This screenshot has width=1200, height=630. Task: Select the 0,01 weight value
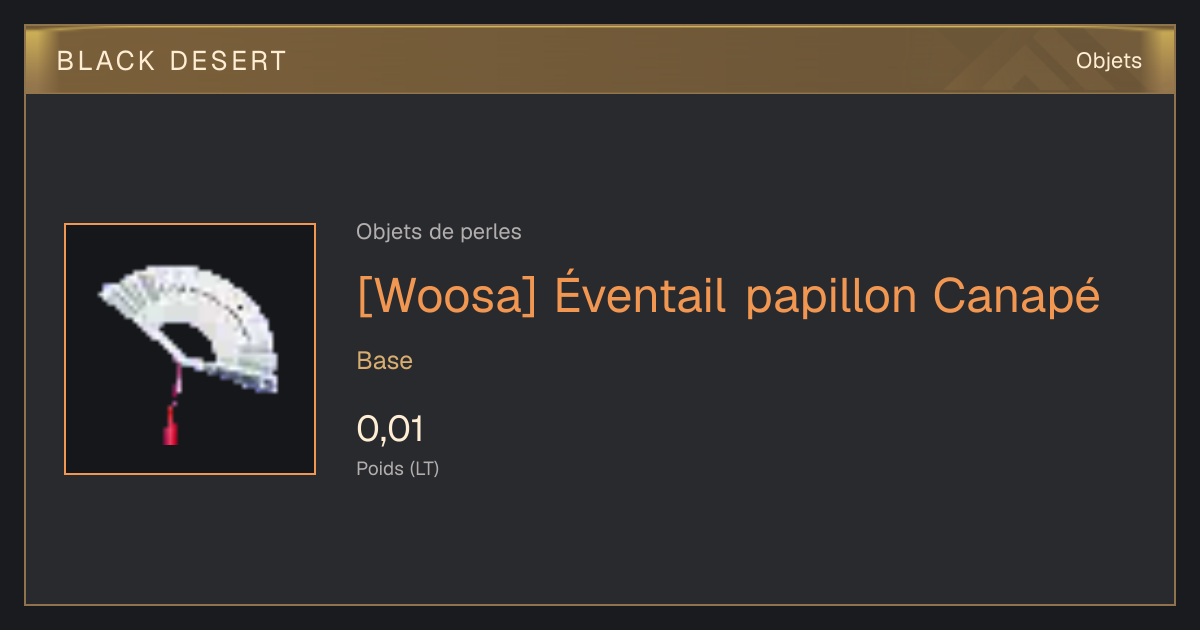tap(390, 429)
